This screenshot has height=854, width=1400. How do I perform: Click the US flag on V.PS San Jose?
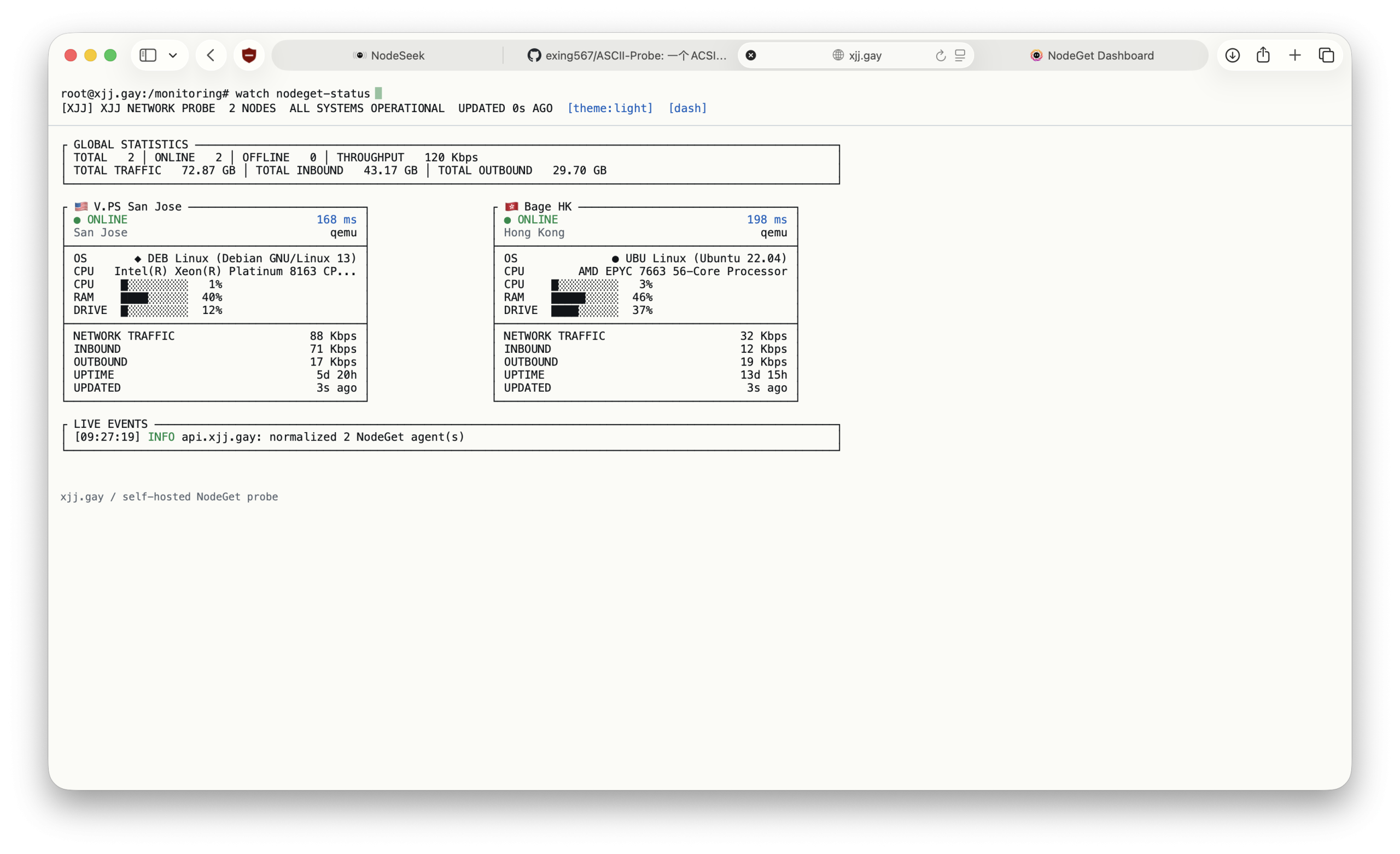81,206
